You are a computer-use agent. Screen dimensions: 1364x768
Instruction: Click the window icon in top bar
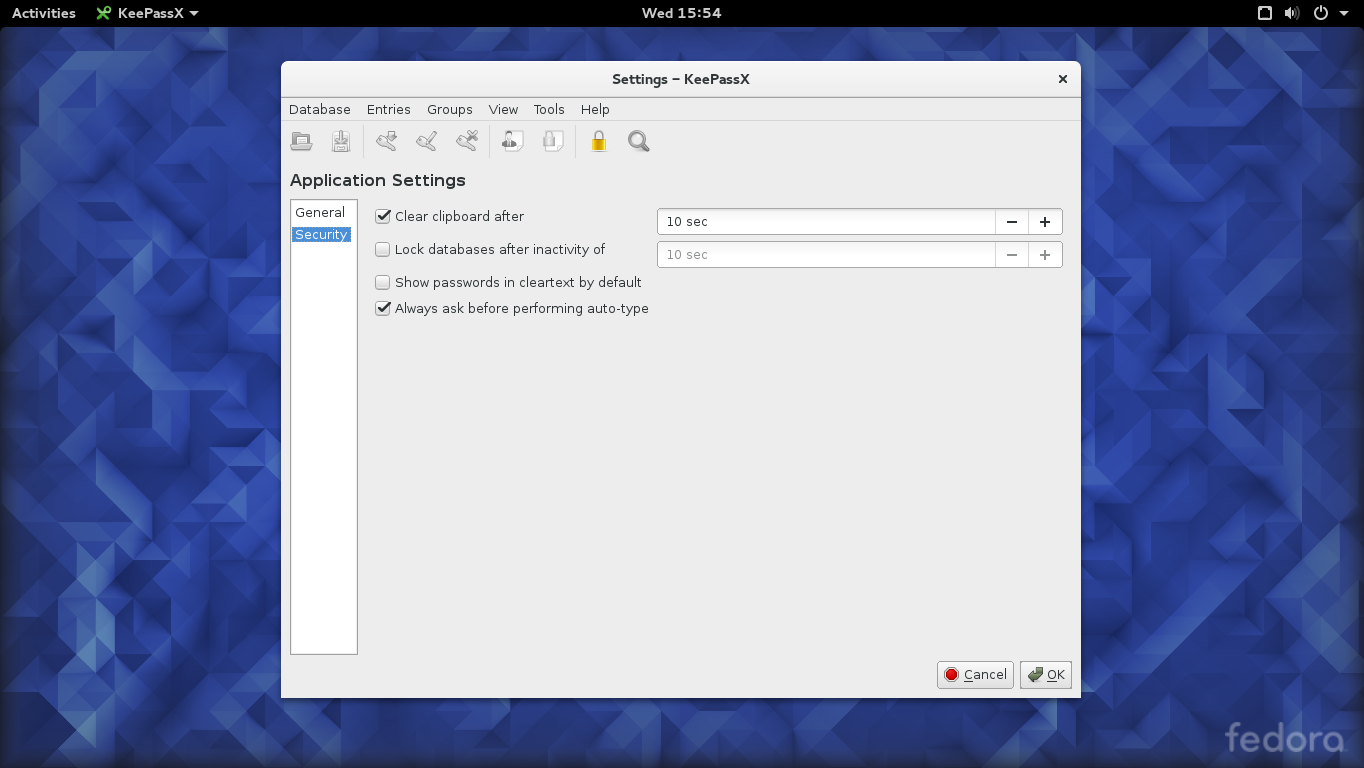[1265, 13]
